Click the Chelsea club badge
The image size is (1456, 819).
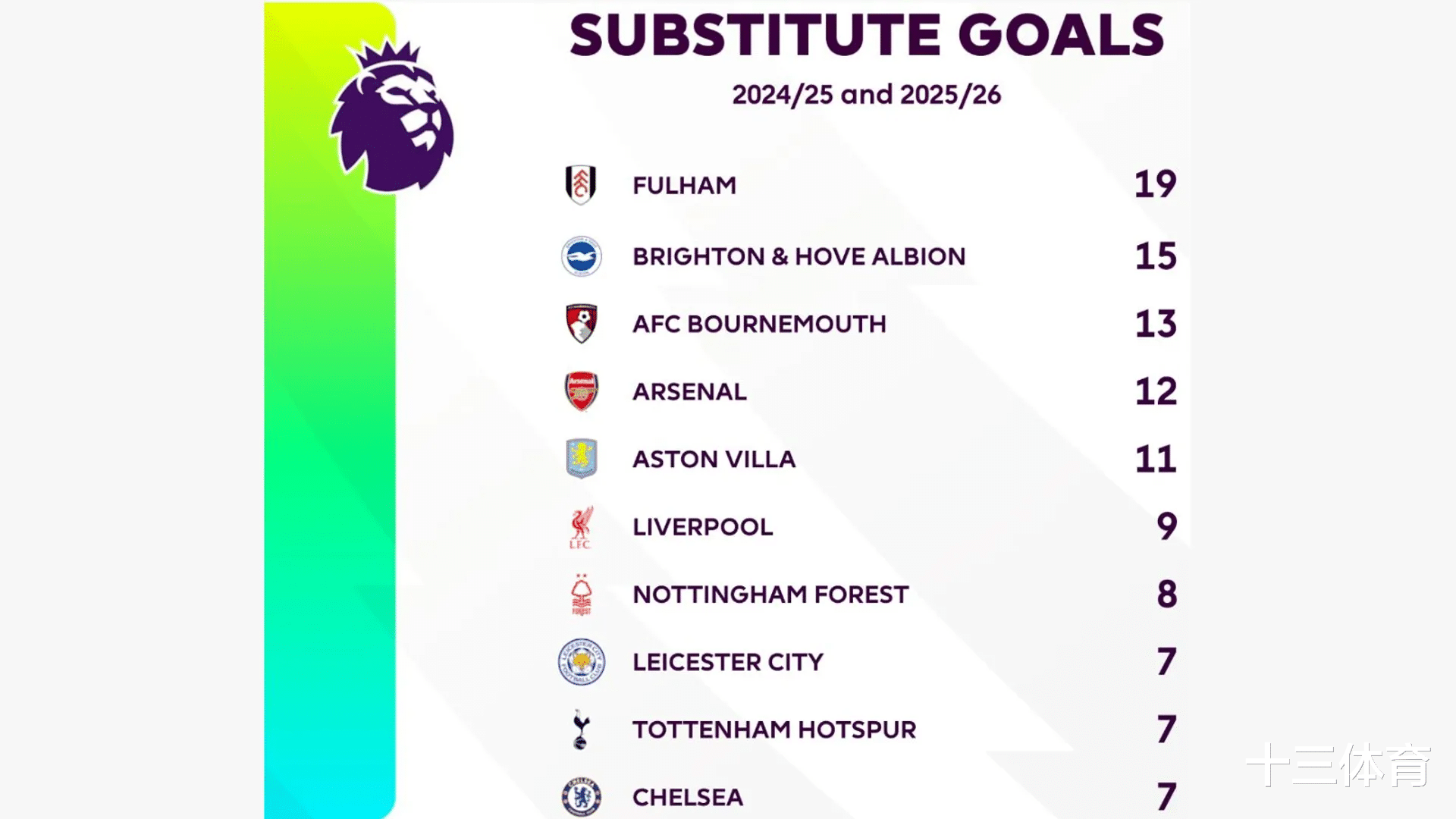582,796
